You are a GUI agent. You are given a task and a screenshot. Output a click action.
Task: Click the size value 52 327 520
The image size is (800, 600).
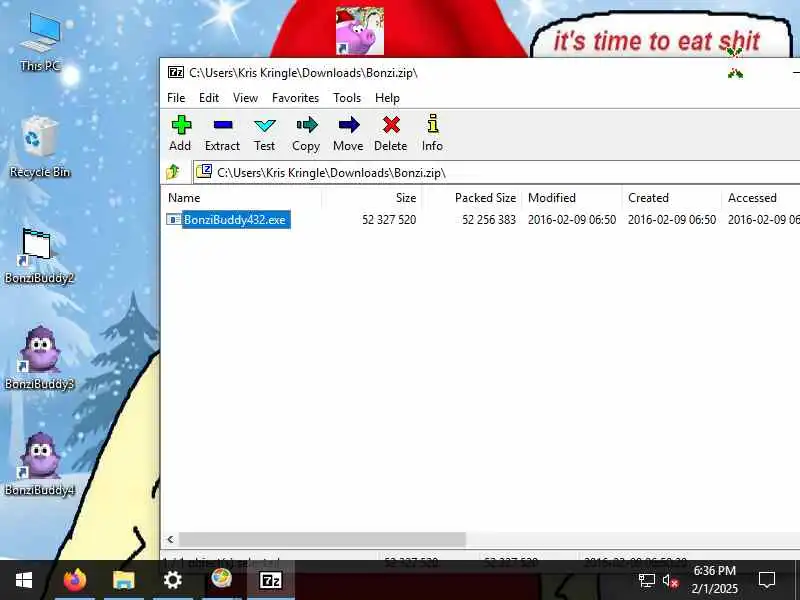tap(389, 220)
